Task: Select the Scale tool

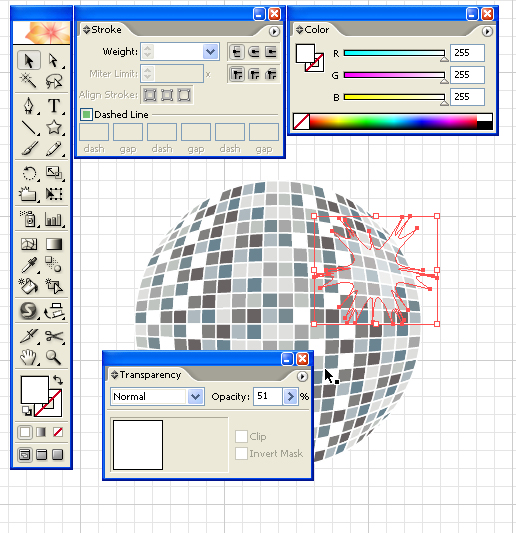Action: (53, 173)
